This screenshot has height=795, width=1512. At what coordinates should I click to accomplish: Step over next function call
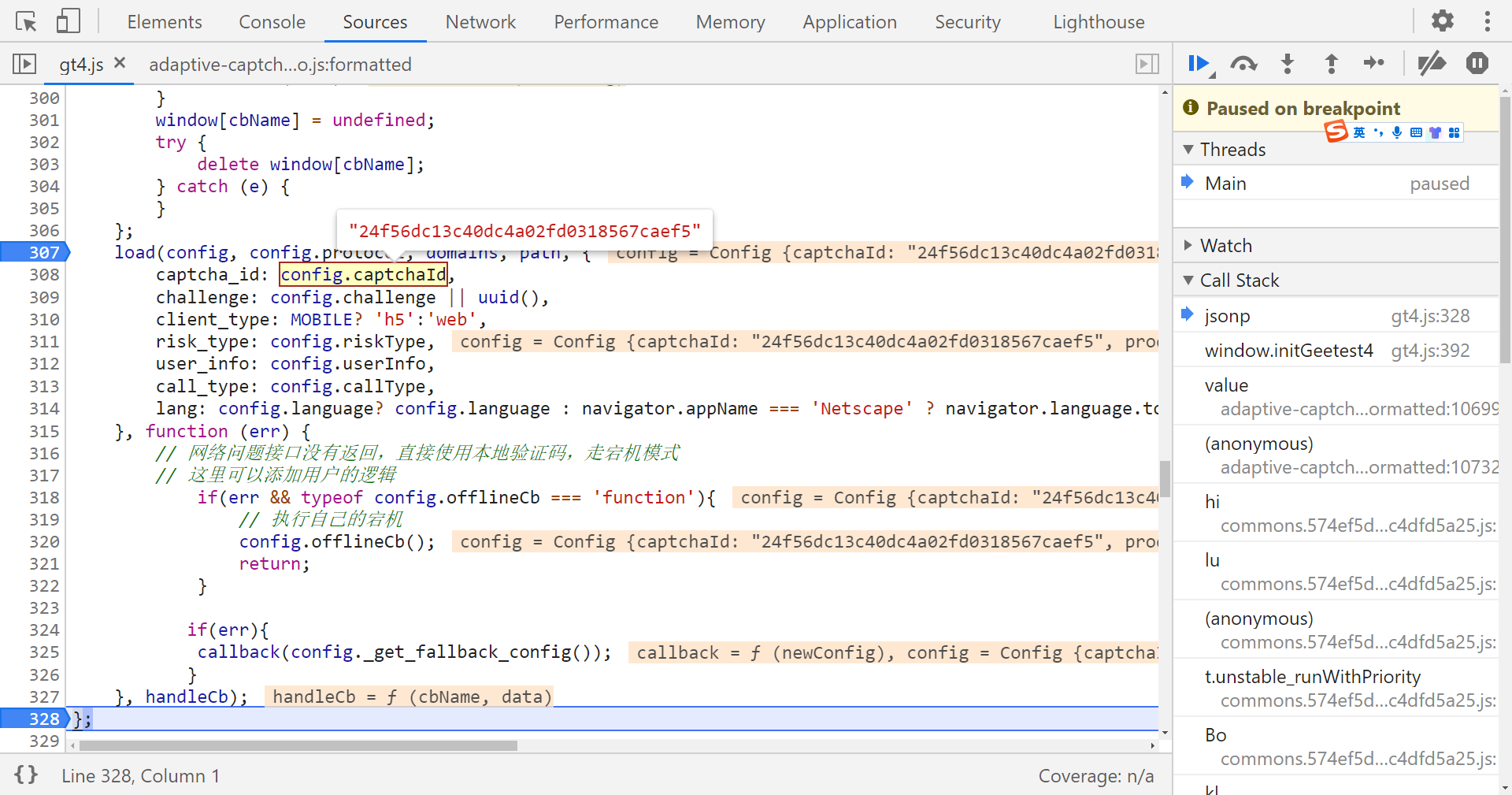point(1243,64)
